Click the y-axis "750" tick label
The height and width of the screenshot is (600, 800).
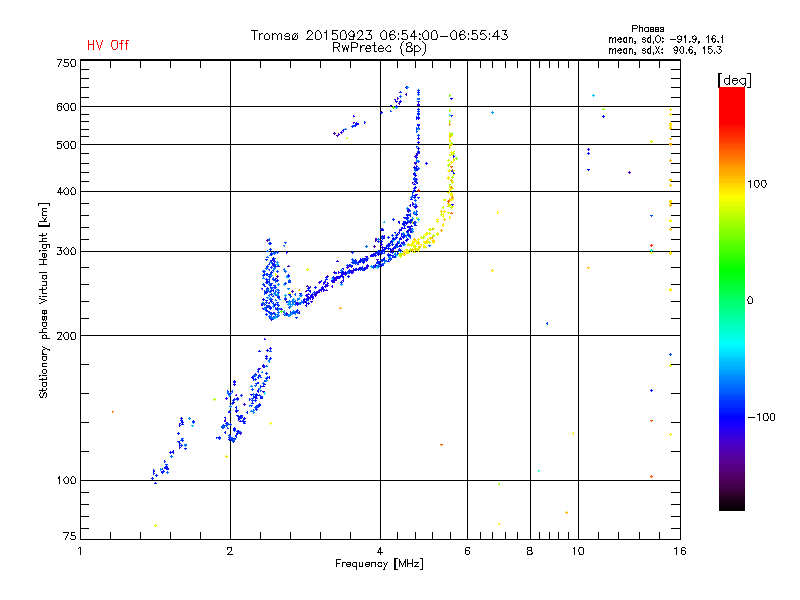[x=66, y=63]
